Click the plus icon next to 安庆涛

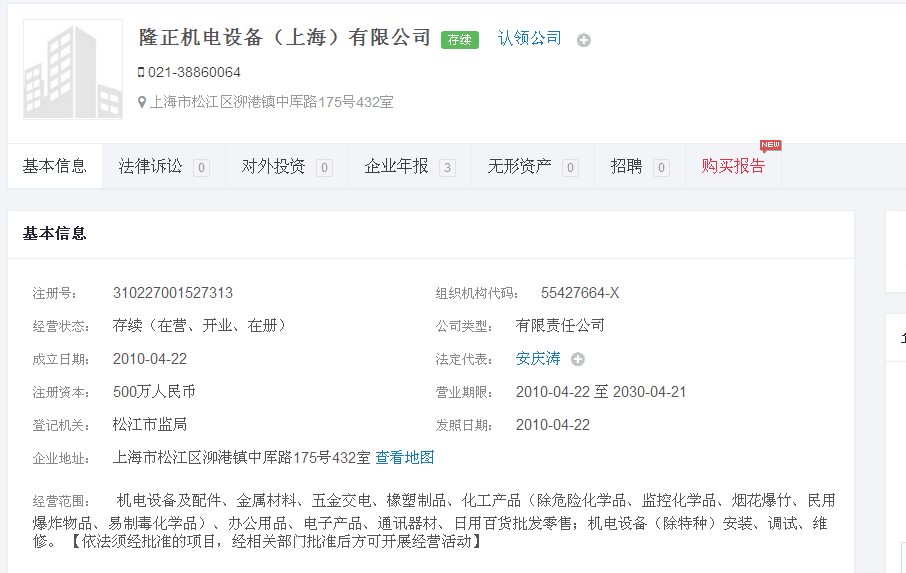[x=578, y=359]
